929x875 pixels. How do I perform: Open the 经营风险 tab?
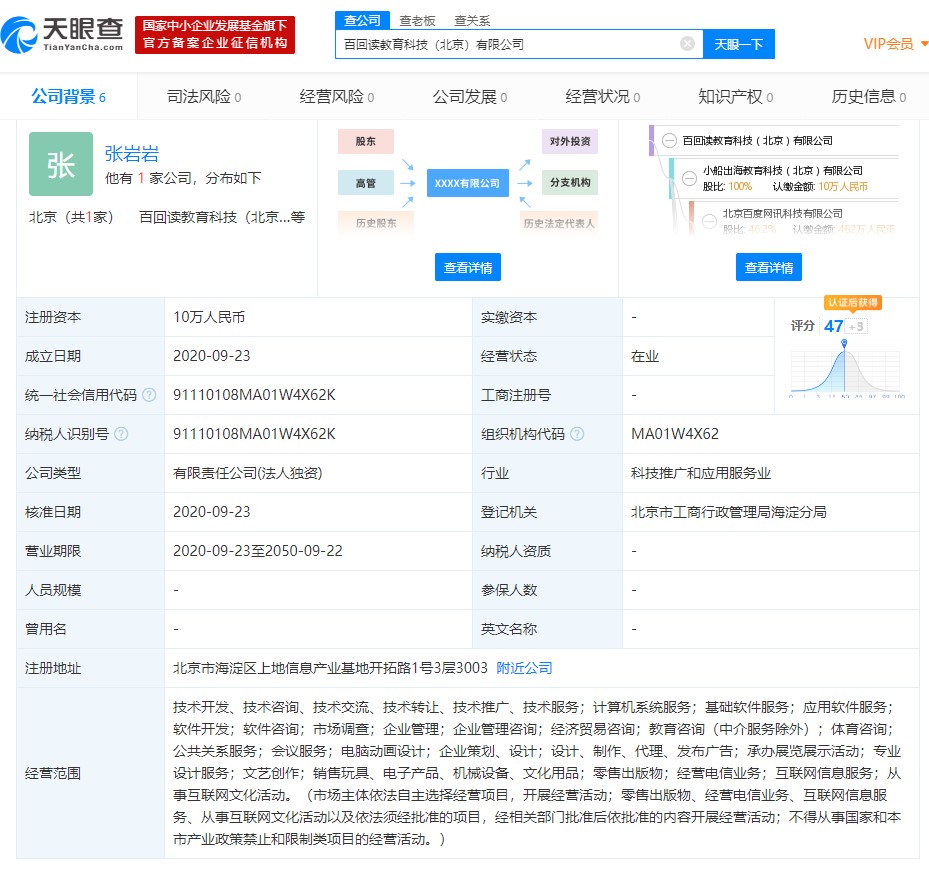(337, 97)
